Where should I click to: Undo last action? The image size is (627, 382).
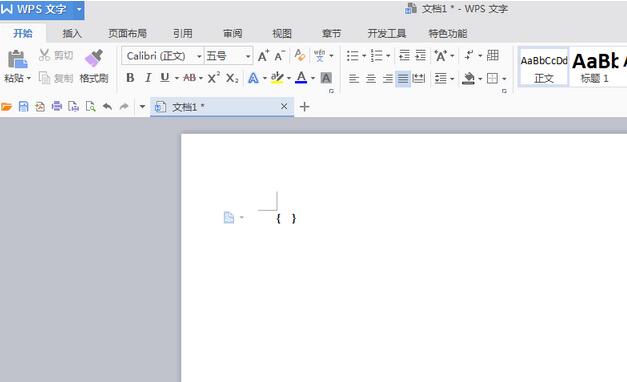point(107,106)
